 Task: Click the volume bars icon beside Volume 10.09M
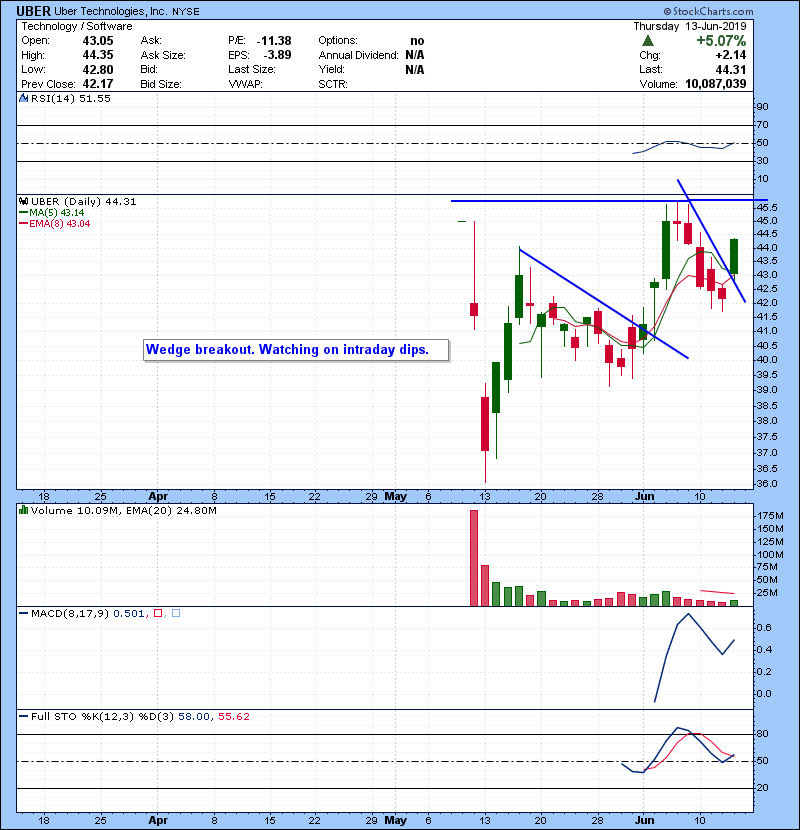coord(23,510)
